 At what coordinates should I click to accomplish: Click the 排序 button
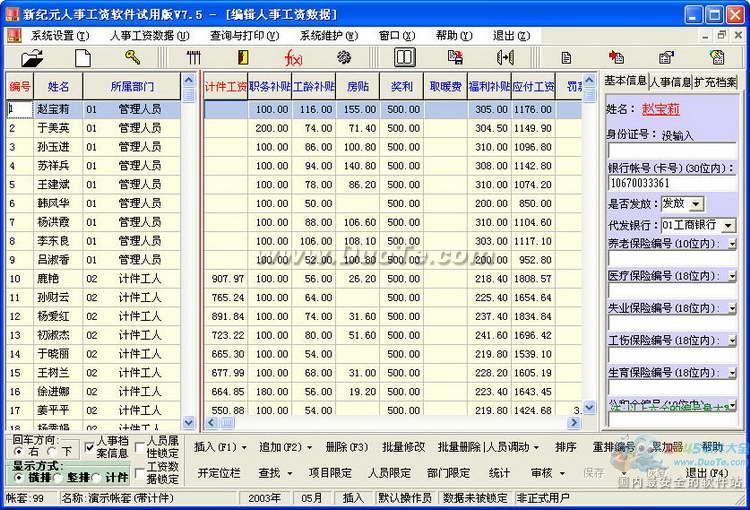[566, 447]
